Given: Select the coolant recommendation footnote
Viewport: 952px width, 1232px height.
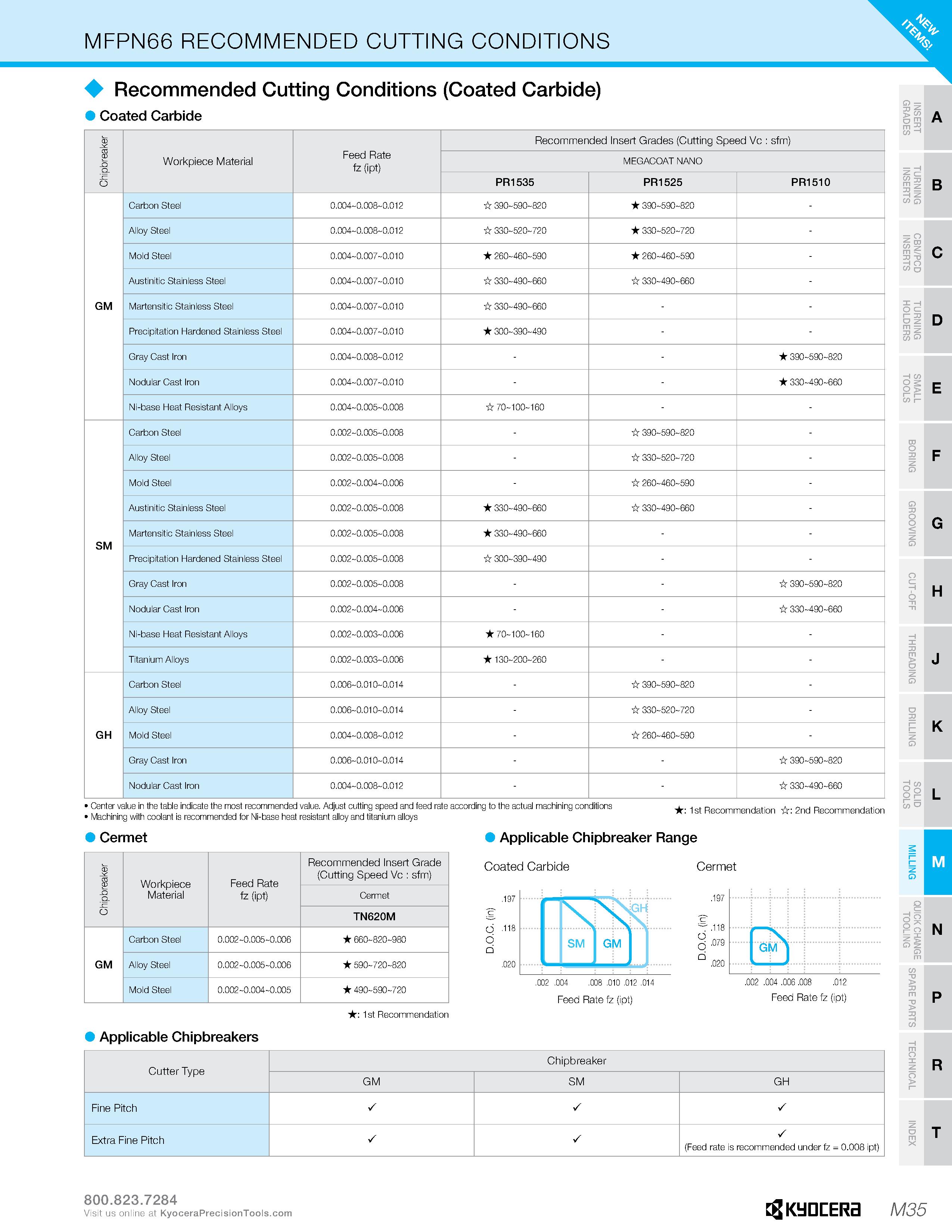Looking at the screenshot, I should pyautogui.click(x=251, y=817).
